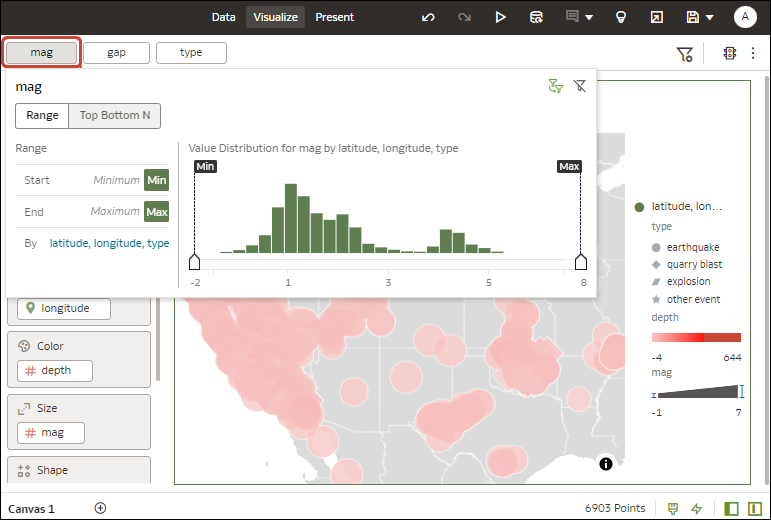Toggle the grammar panel layout icon in the status bar
This screenshot has width=771, height=520.
pyautogui.click(x=754, y=509)
